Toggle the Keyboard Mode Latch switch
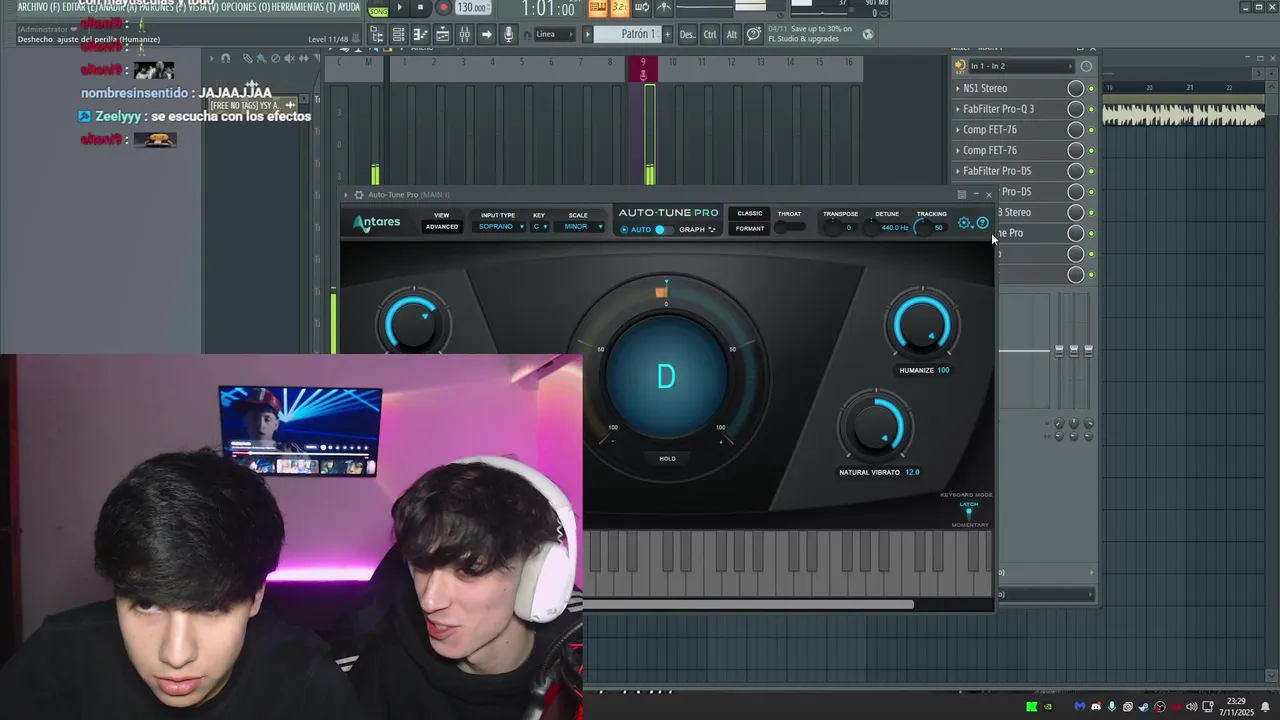This screenshot has width=1280, height=720. coord(968,514)
